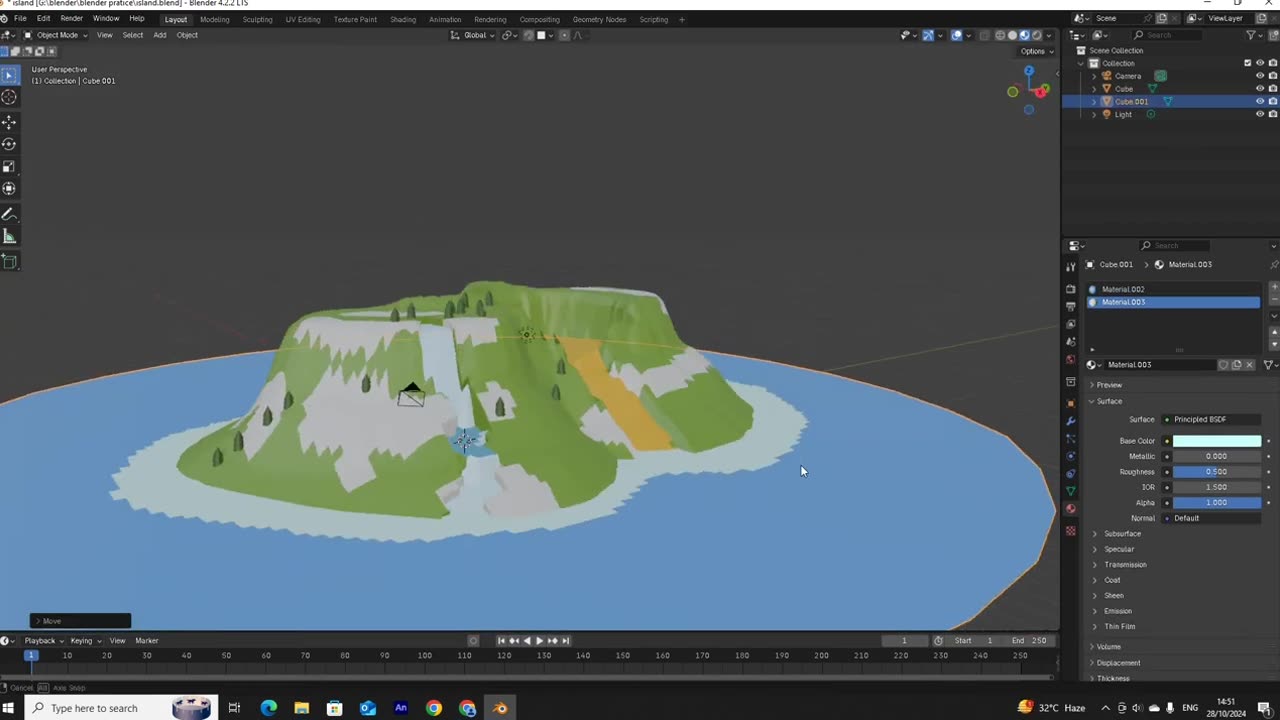The height and width of the screenshot is (720, 1280).
Task: Click the Roughness slider
Action: pos(1217,472)
